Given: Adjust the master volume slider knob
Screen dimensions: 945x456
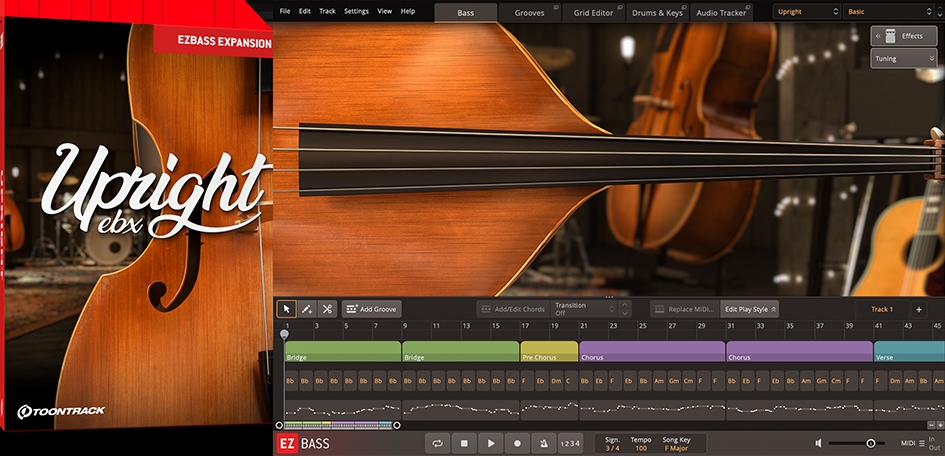Looking at the screenshot, I should click(x=870, y=443).
